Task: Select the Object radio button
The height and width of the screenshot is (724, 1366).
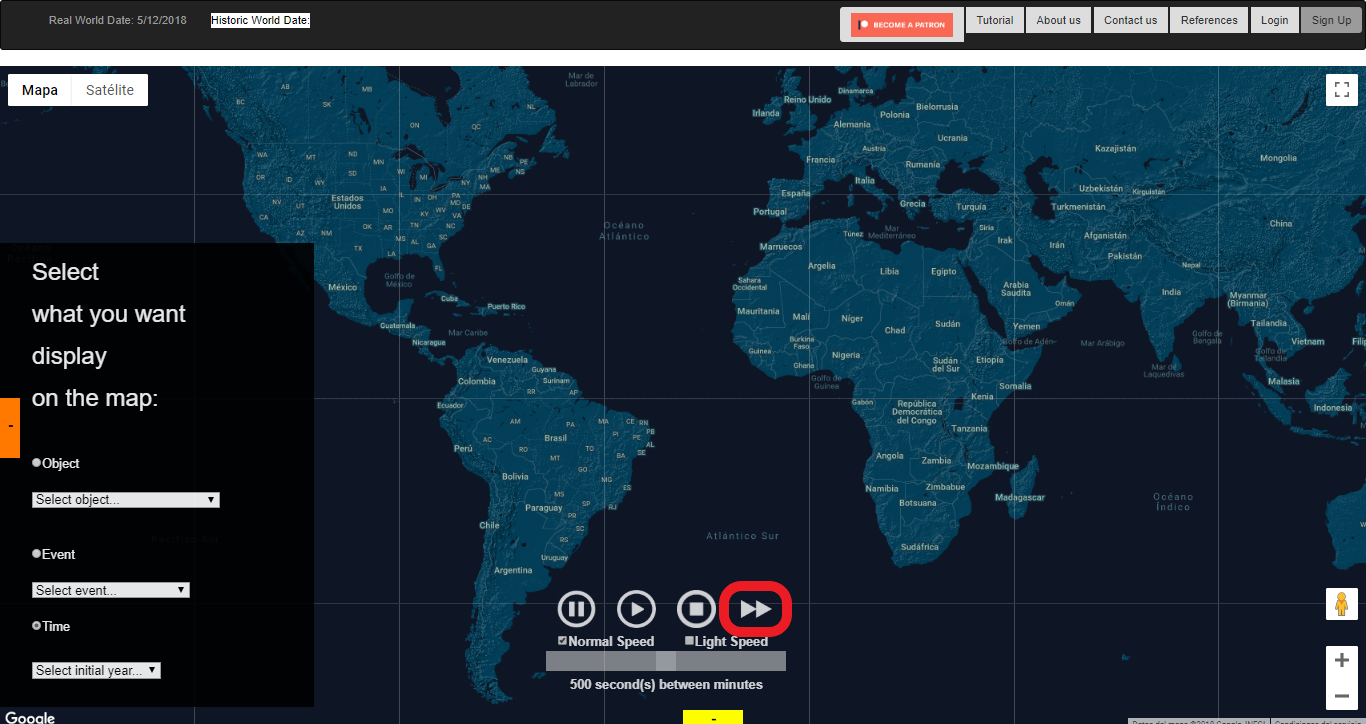Action: point(37,463)
